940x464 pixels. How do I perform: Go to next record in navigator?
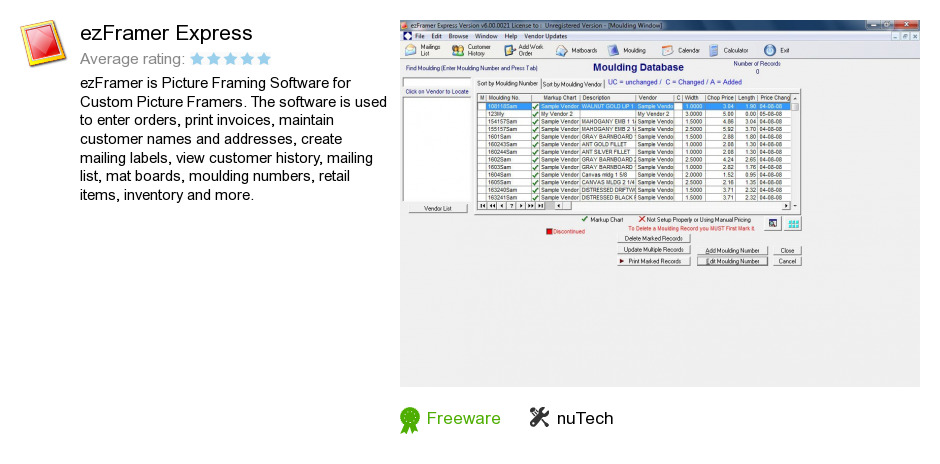521,206
